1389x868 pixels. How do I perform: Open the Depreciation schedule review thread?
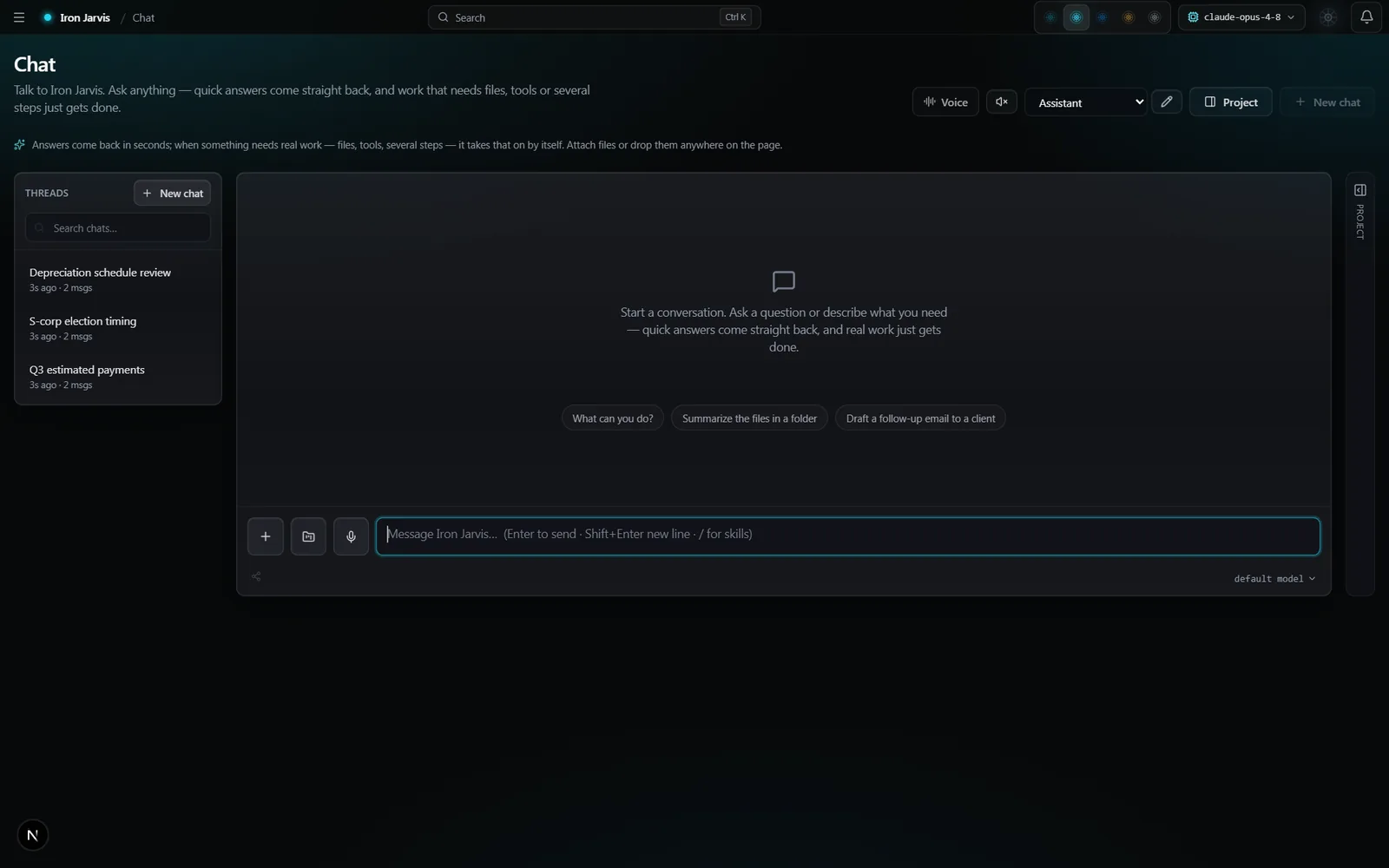[118, 279]
